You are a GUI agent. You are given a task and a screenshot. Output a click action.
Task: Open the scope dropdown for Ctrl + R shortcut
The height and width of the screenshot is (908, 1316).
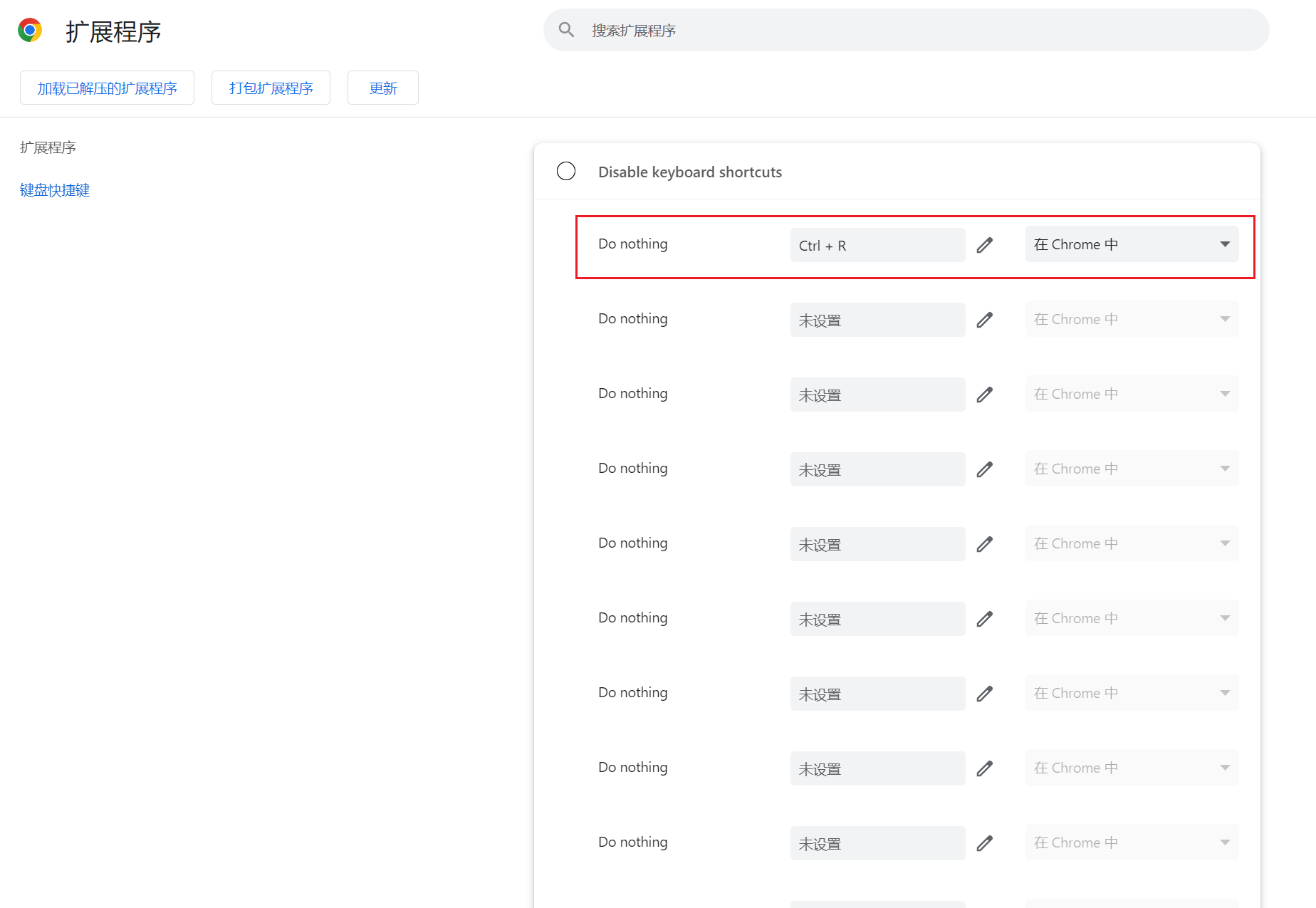click(1132, 244)
